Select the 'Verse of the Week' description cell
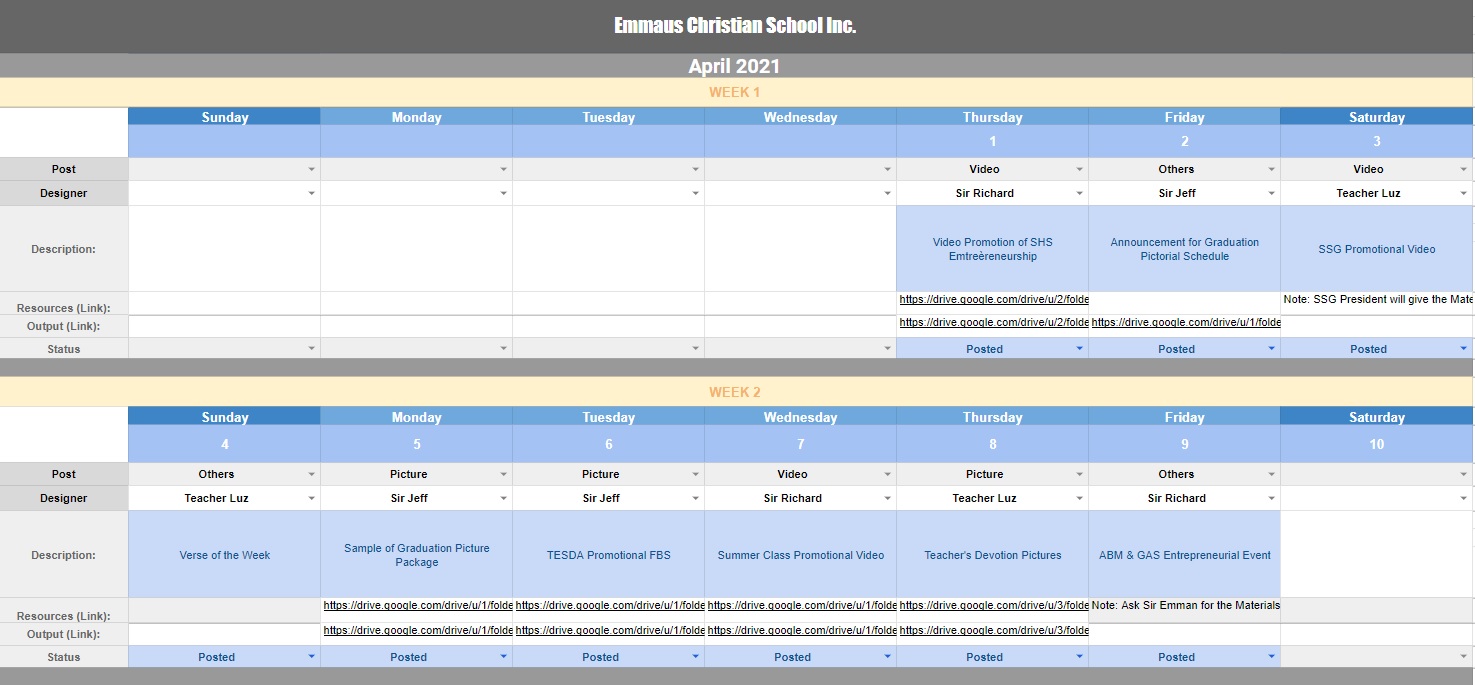This screenshot has width=1475, height=685. 225,555
